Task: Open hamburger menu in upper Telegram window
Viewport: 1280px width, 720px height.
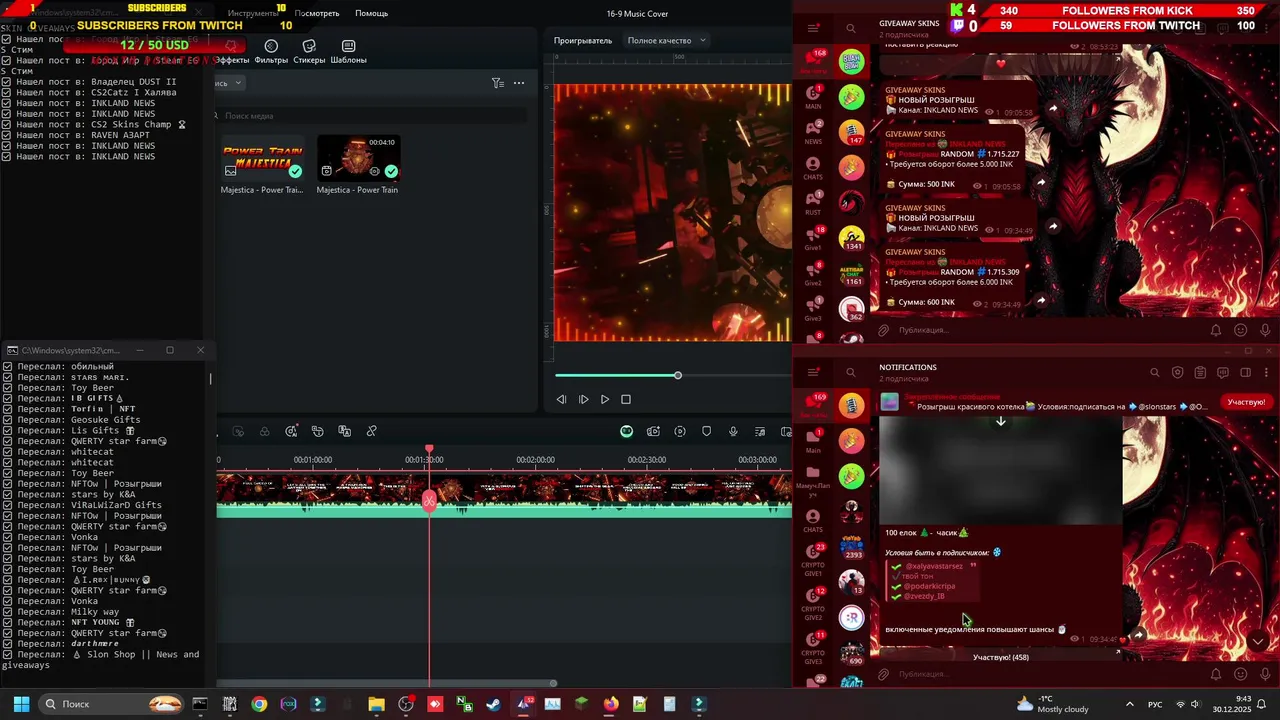Action: tap(814, 28)
